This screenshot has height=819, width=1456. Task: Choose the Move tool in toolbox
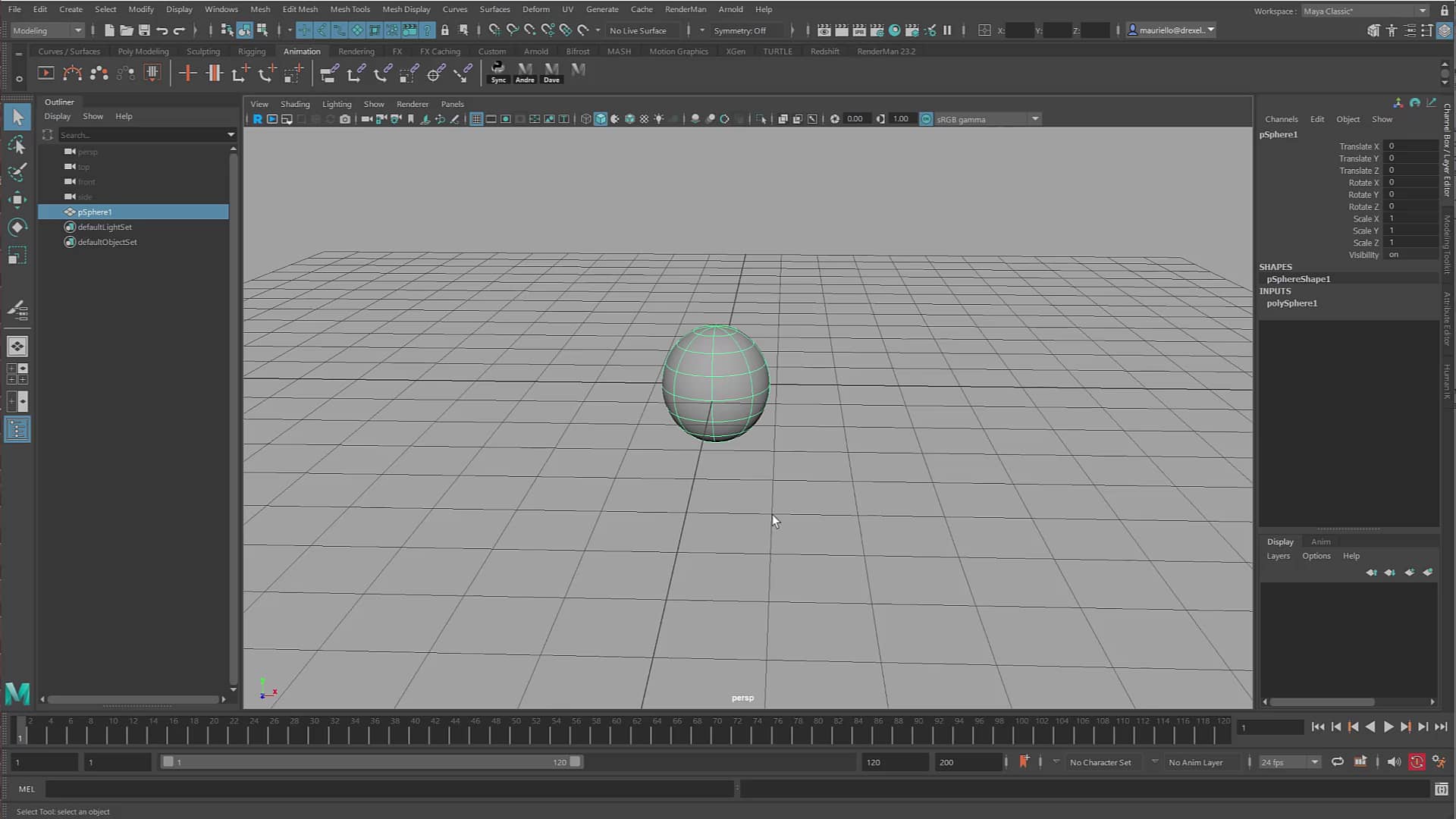[17, 200]
